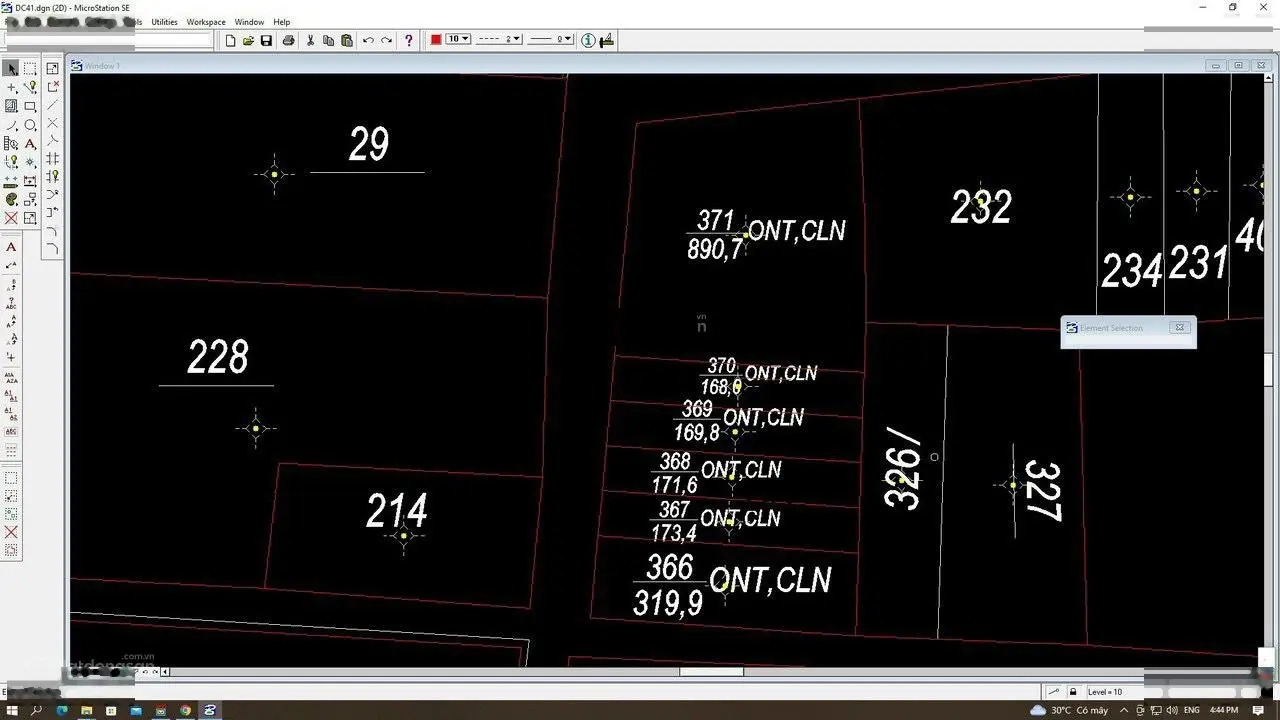Click the red active color swatch
The width and height of the screenshot is (1280, 720).
pyautogui.click(x=436, y=39)
